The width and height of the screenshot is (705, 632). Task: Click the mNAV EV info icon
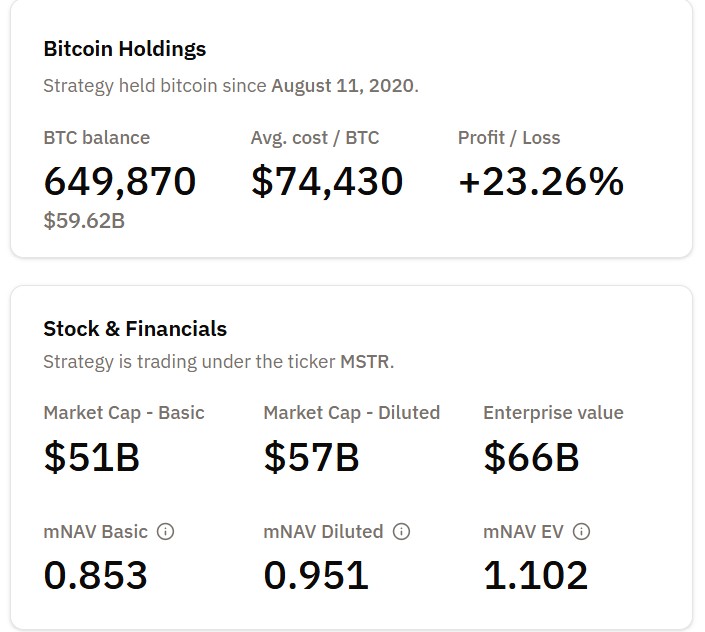point(581,532)
